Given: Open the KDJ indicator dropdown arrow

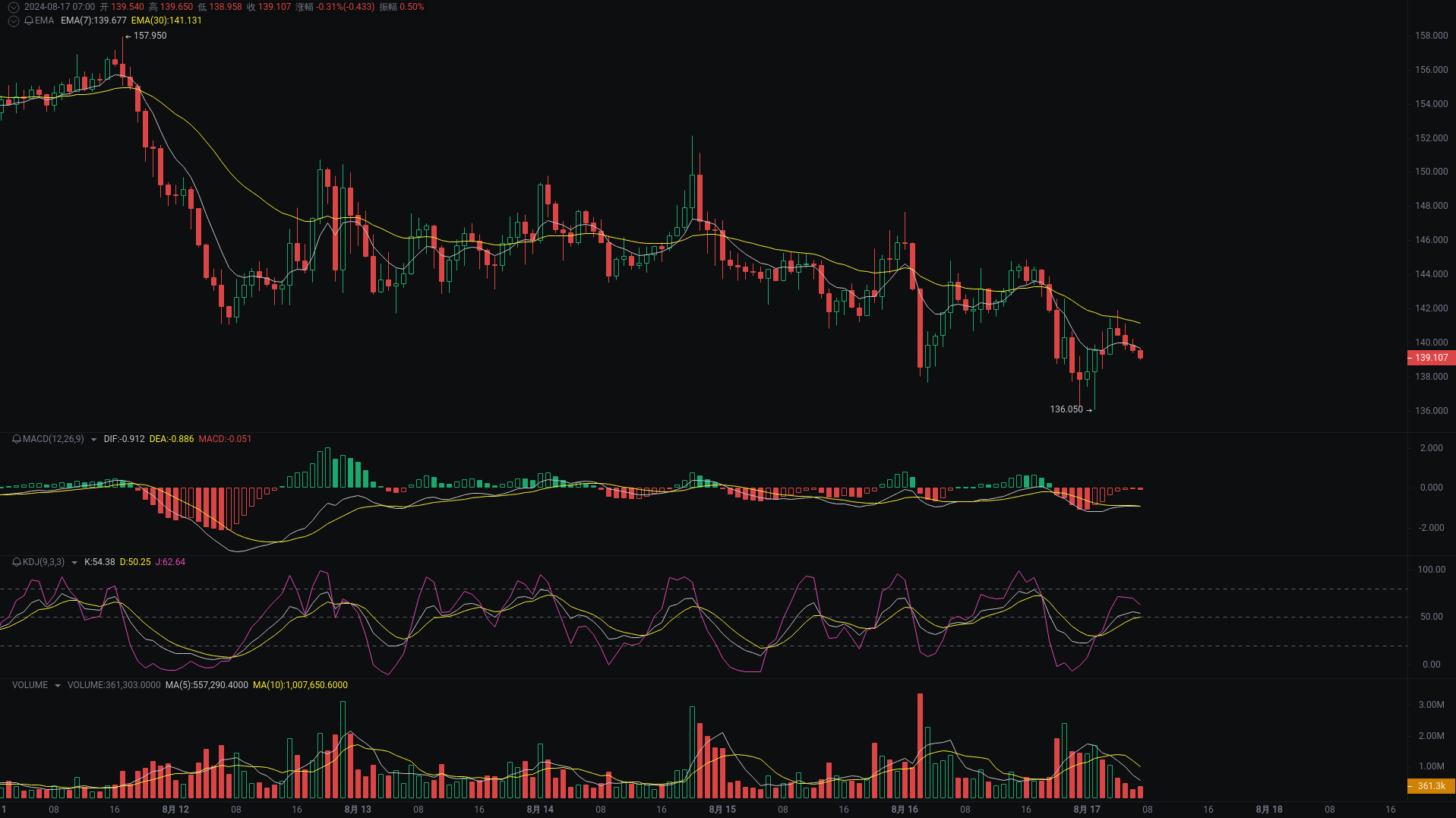Looking at the screenshot, I should (73, 563).
